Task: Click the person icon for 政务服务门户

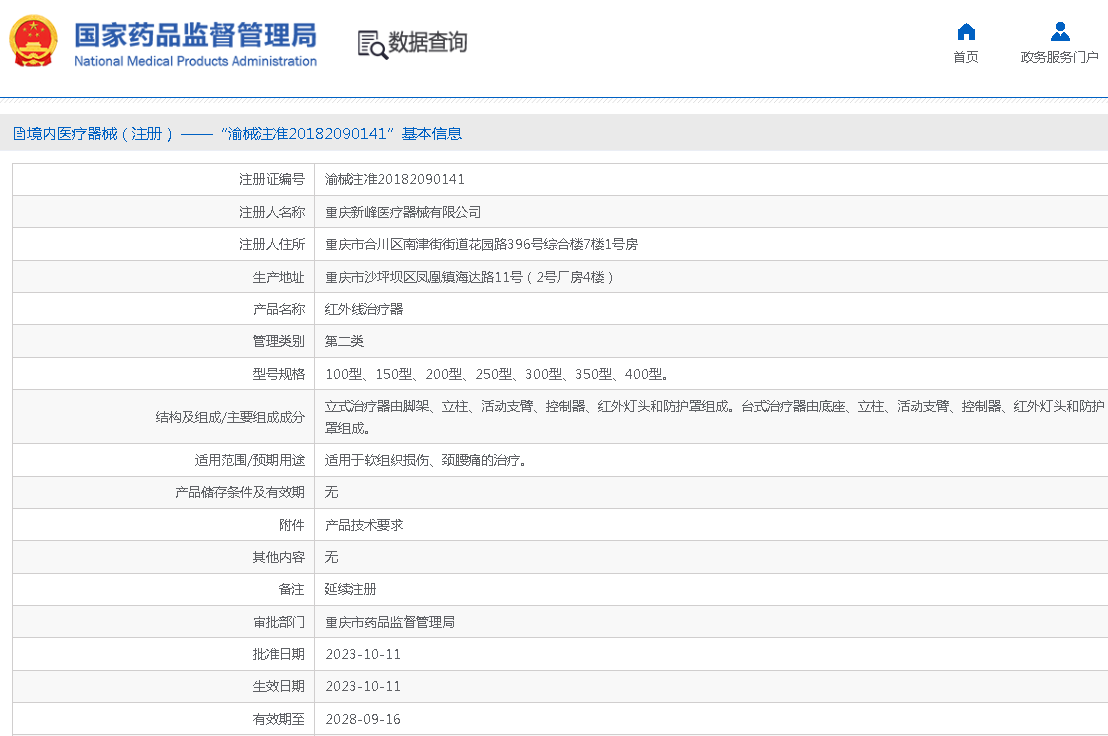Action: (1059, 31)
